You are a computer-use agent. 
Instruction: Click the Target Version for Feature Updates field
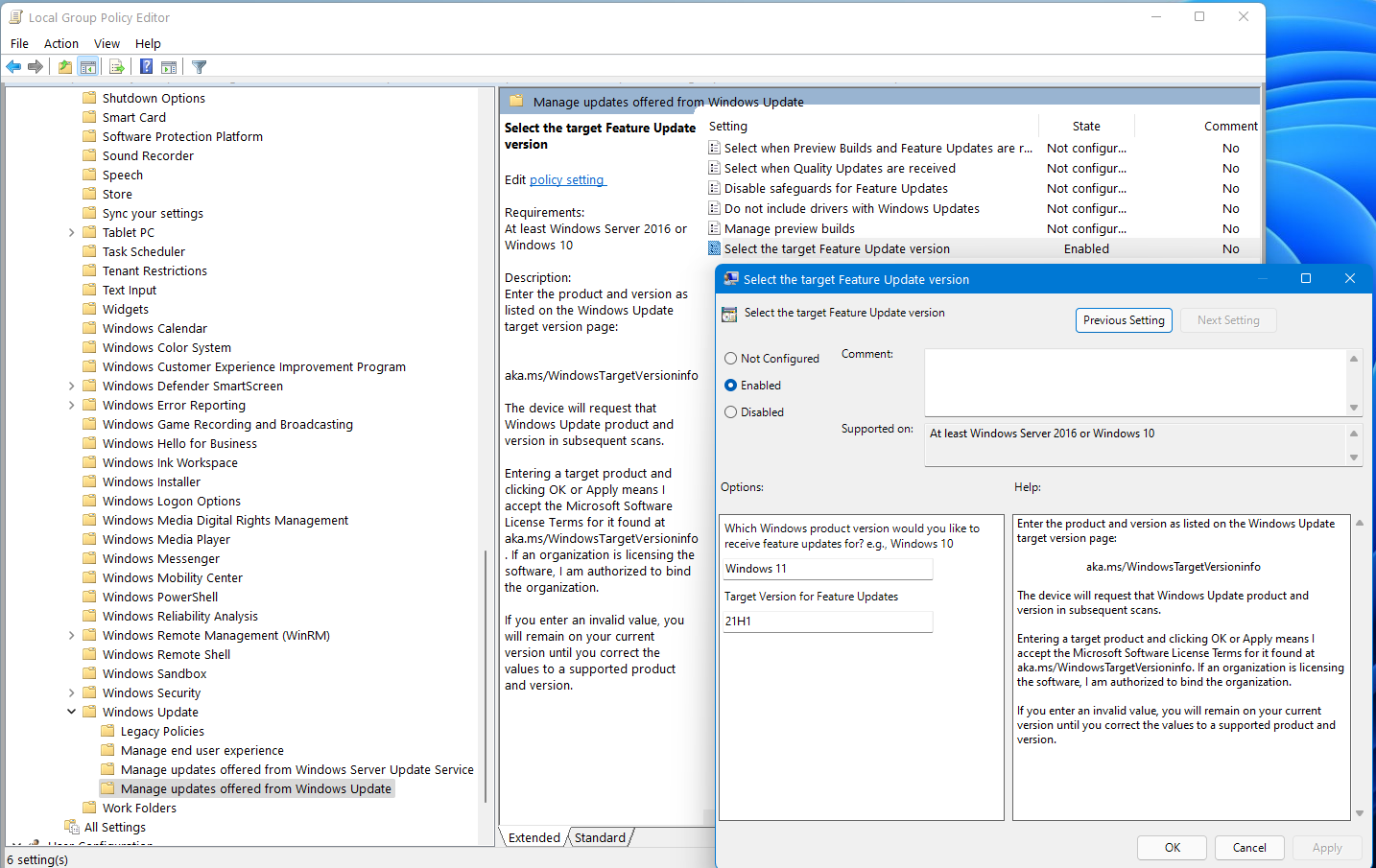pos(827,622)
